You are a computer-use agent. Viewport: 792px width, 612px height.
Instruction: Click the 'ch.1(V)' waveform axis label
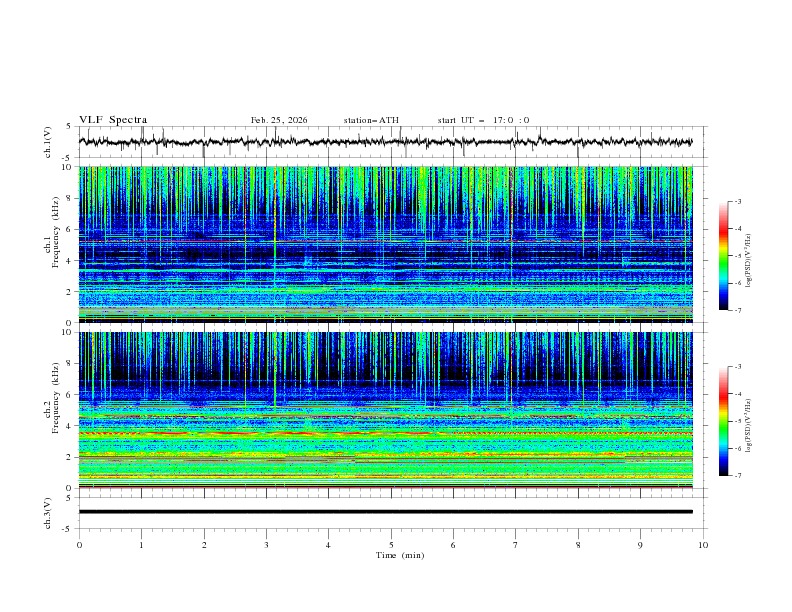(48, 142)
